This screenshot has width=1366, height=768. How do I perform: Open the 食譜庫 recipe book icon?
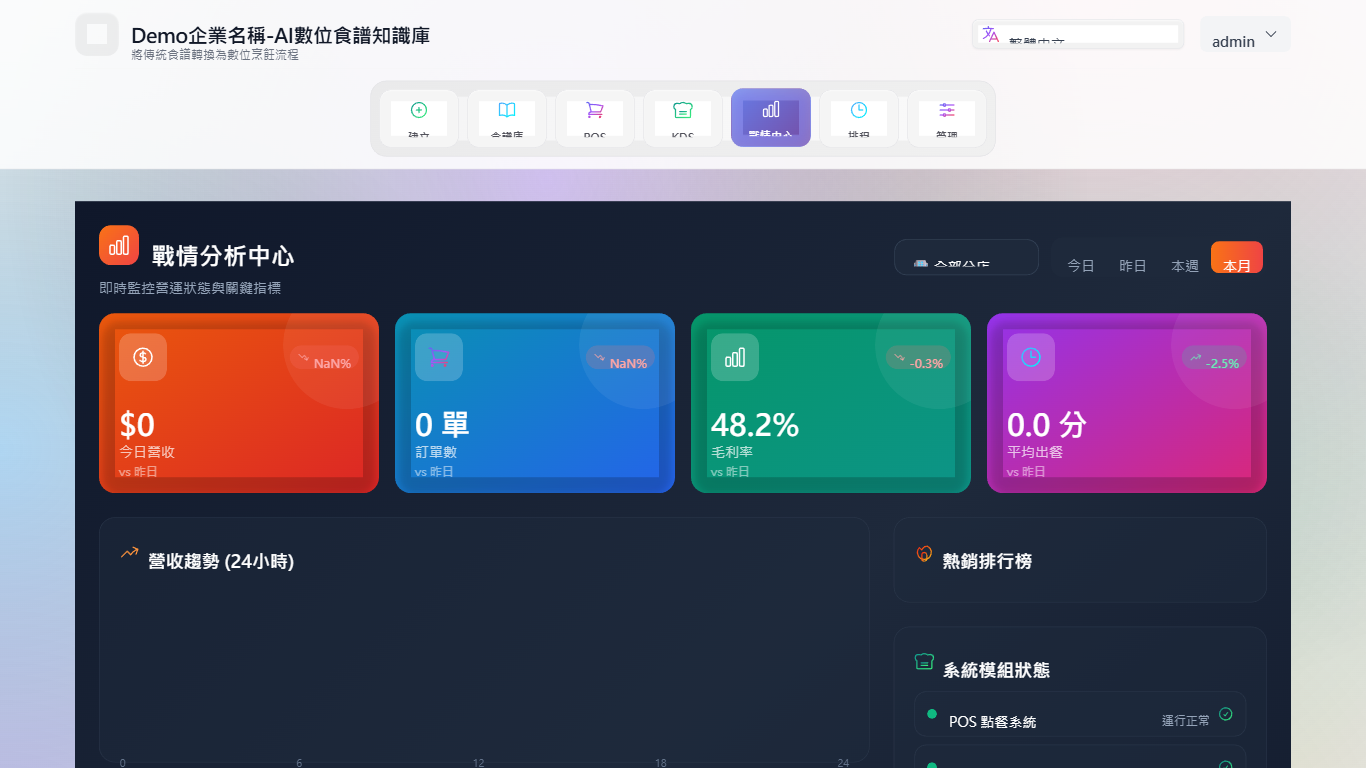(x=507, y=110)
